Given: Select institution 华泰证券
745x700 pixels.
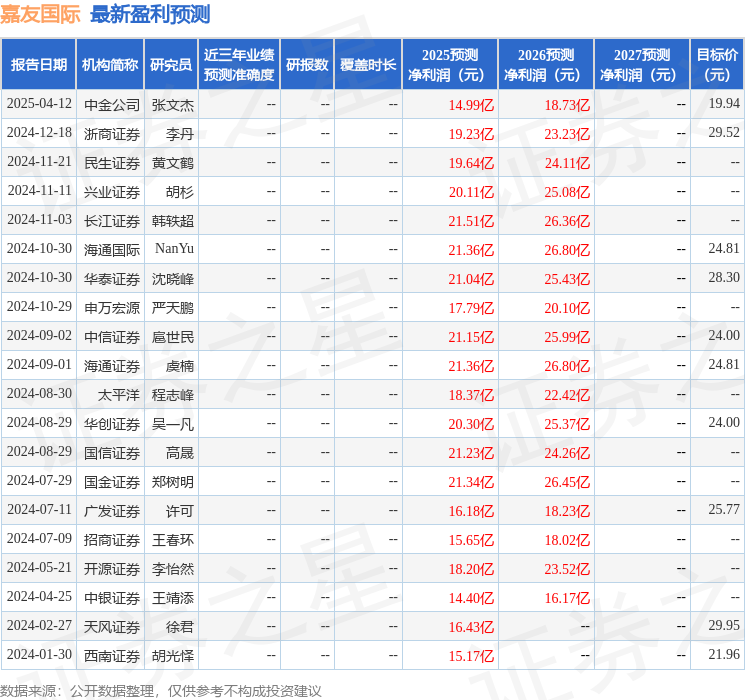Looking at the screenshot, I should point(112,279).
